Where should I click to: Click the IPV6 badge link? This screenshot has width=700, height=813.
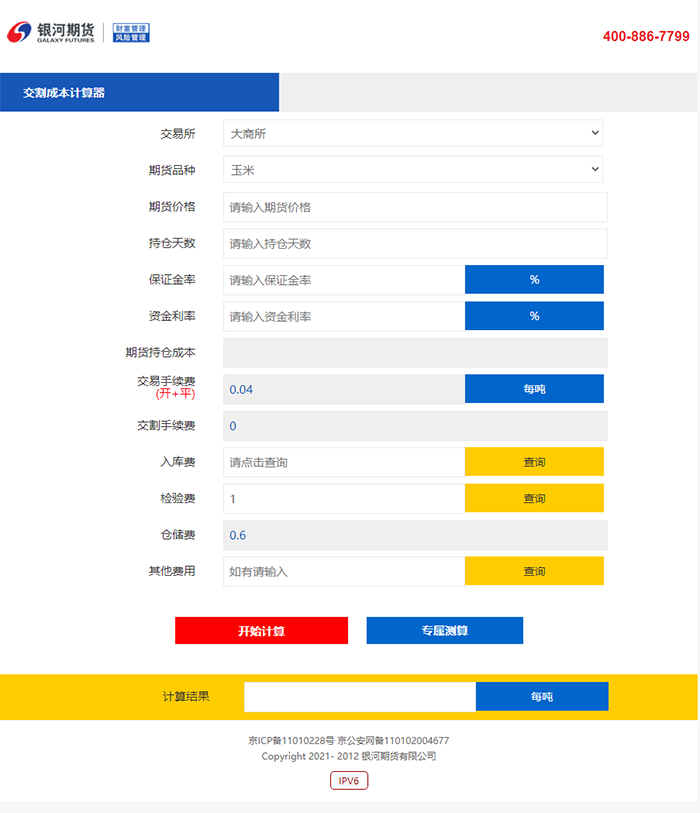pyautogui.click(x=349, y=781)
